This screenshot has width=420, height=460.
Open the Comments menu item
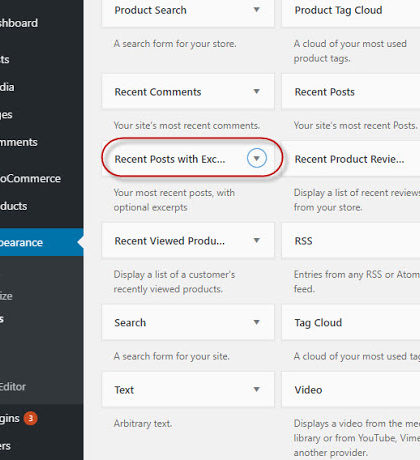[19, 142]
